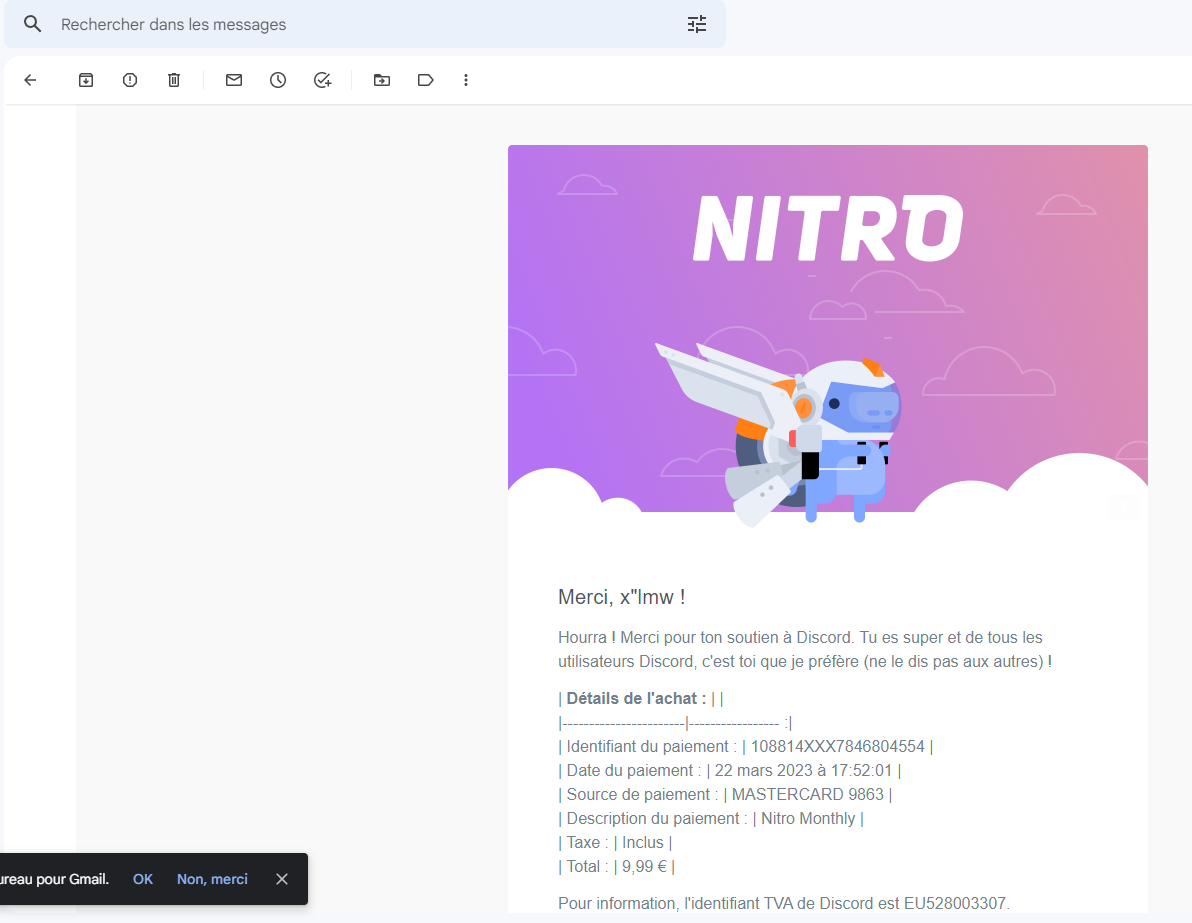Click 'Nitro Monthly' description text
The width and height of the screenshot is (1192, 923).
pos(808,819)
